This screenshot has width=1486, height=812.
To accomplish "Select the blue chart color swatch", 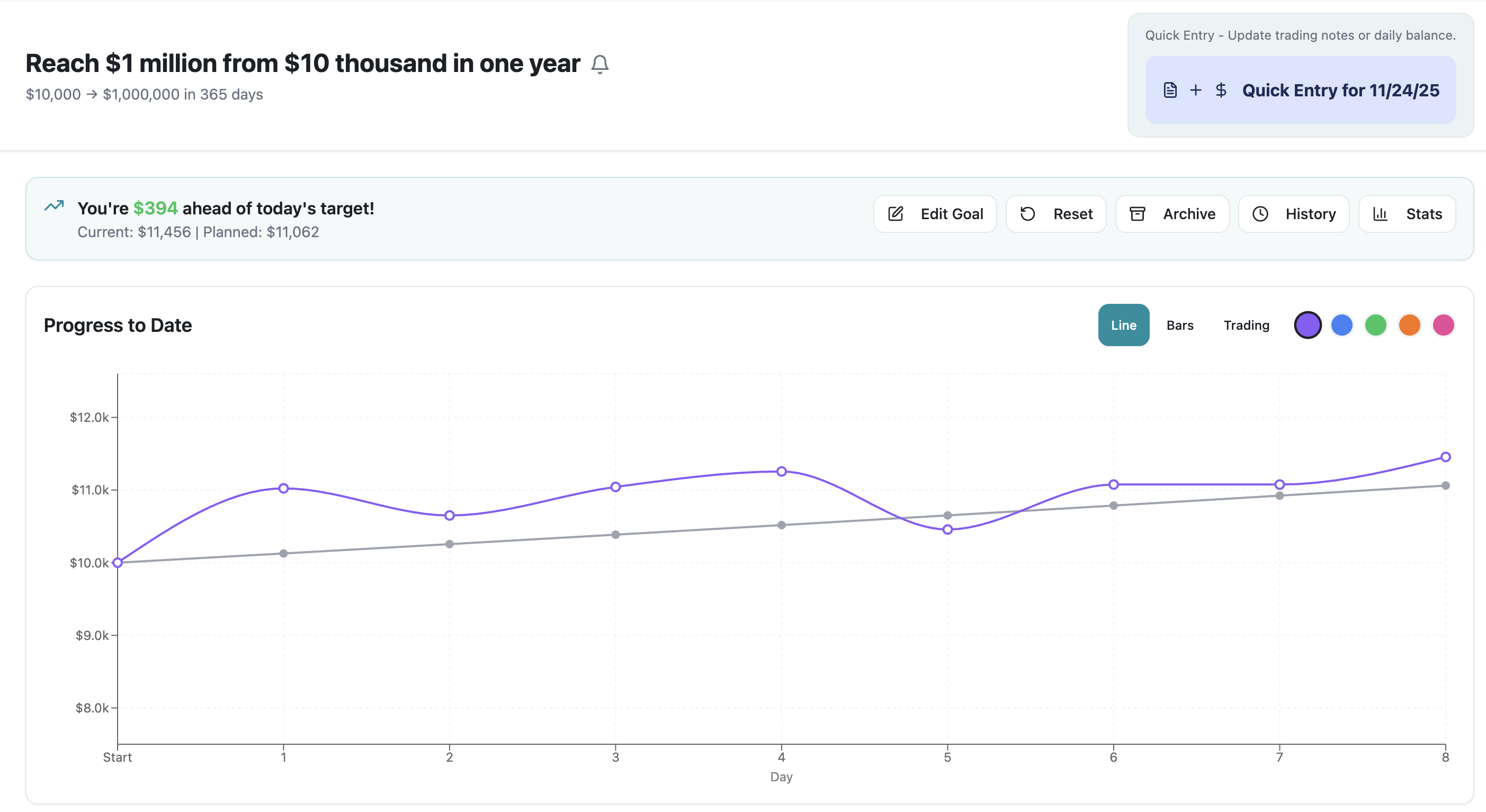I will [1341, 325].
